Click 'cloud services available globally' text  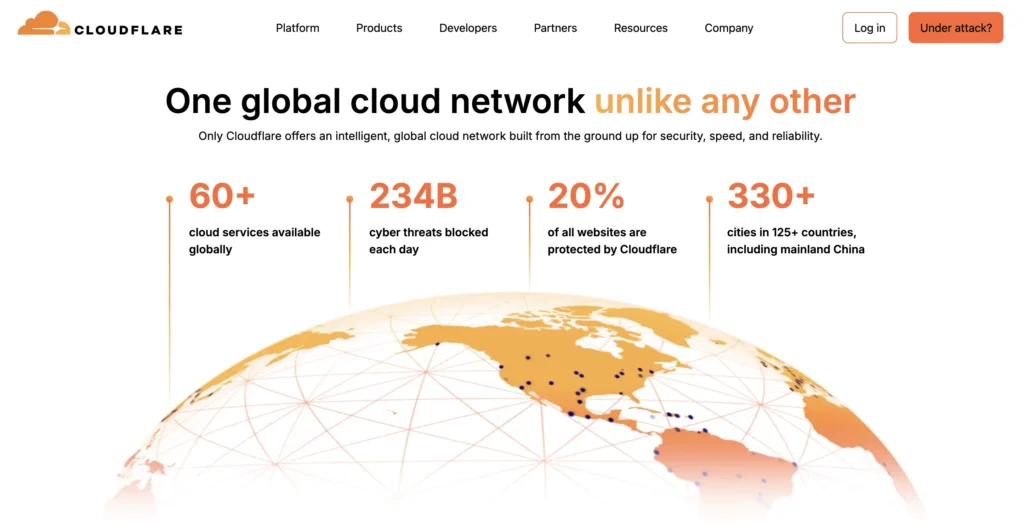coord(255,241)
